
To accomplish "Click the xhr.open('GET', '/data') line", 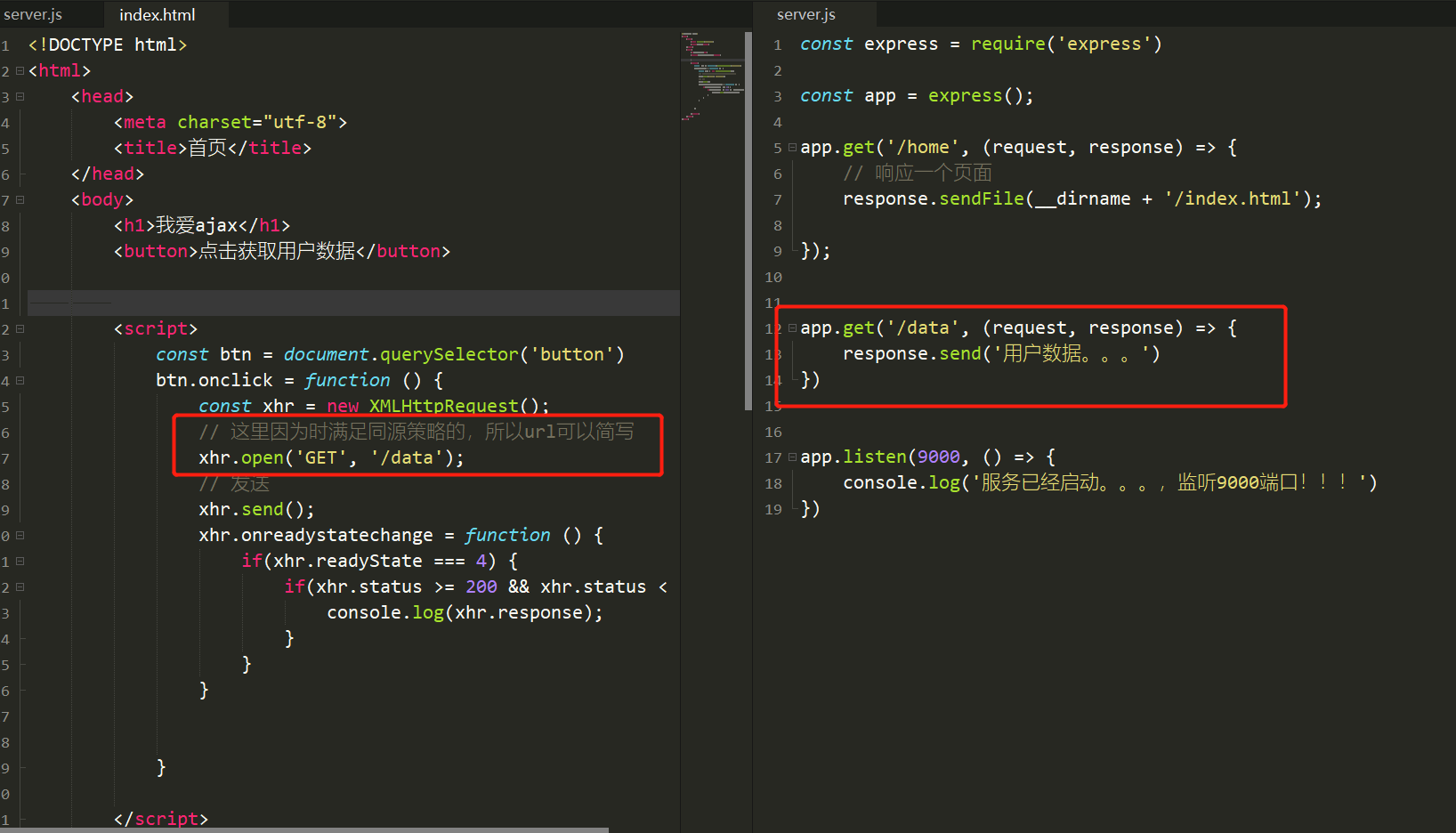I will tap(331, 457).
